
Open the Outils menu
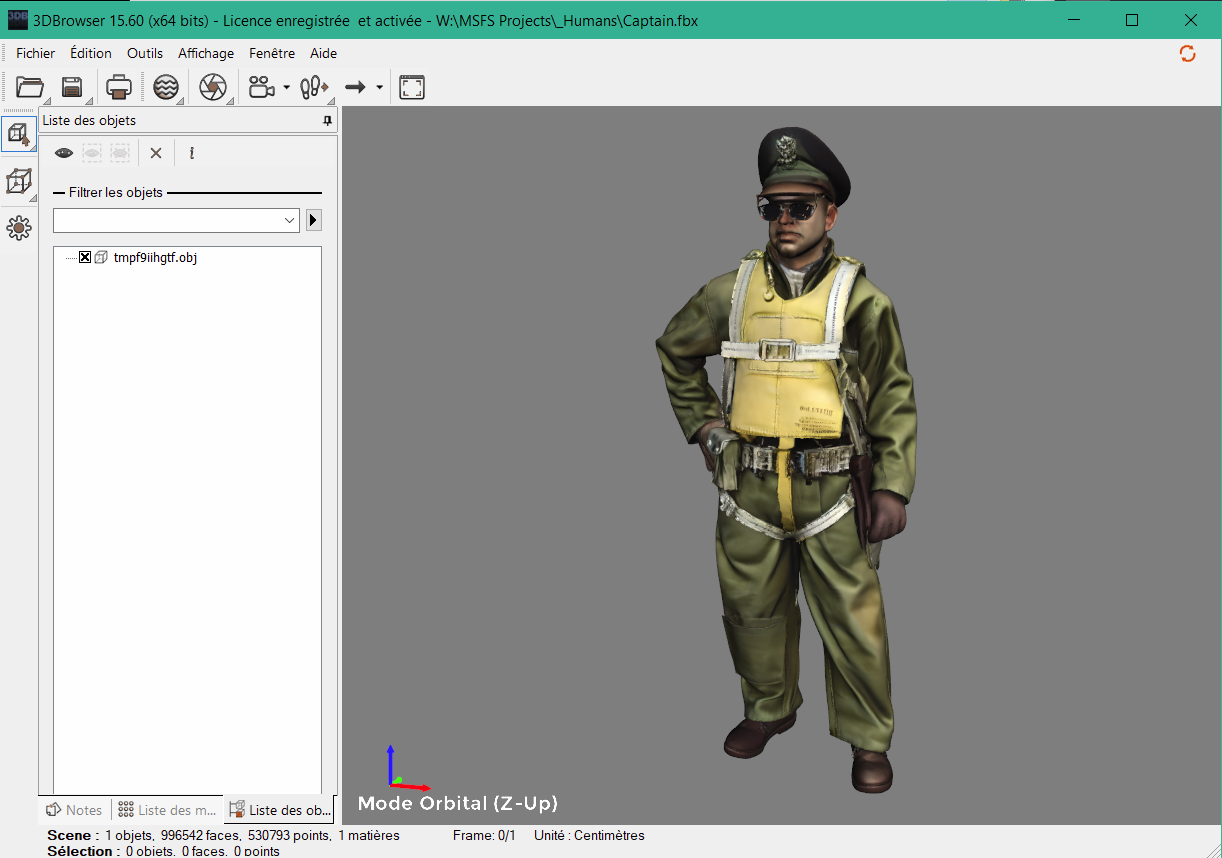[x=145, y=53]
